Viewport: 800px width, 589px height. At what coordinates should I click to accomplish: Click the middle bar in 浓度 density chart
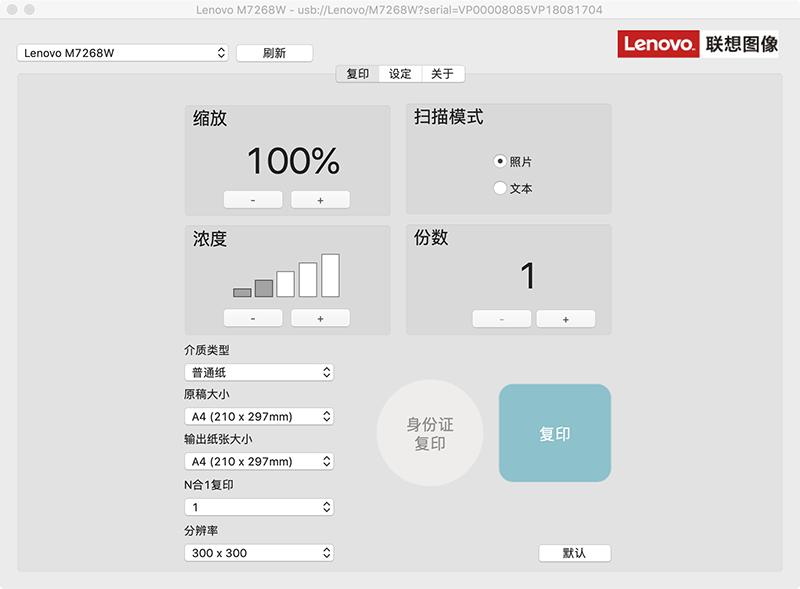pyautogui.click(x=286, y=284)
